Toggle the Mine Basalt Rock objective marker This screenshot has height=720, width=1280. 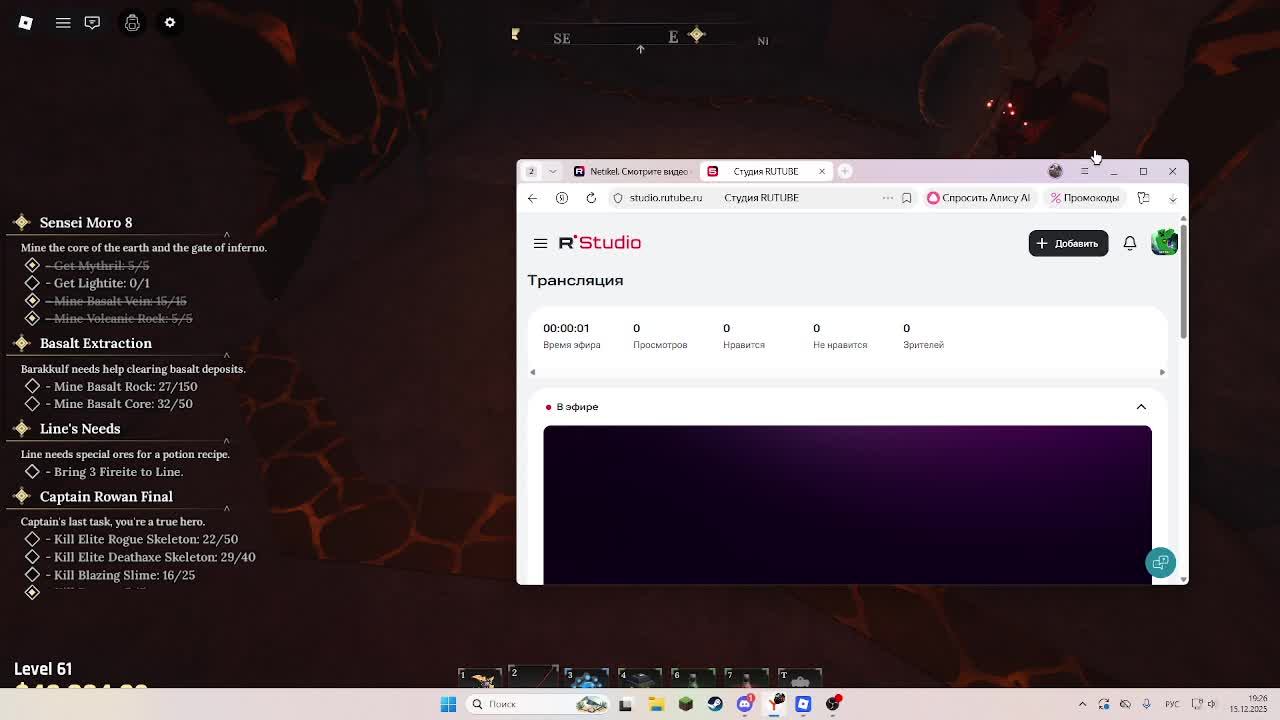[32, 386]
